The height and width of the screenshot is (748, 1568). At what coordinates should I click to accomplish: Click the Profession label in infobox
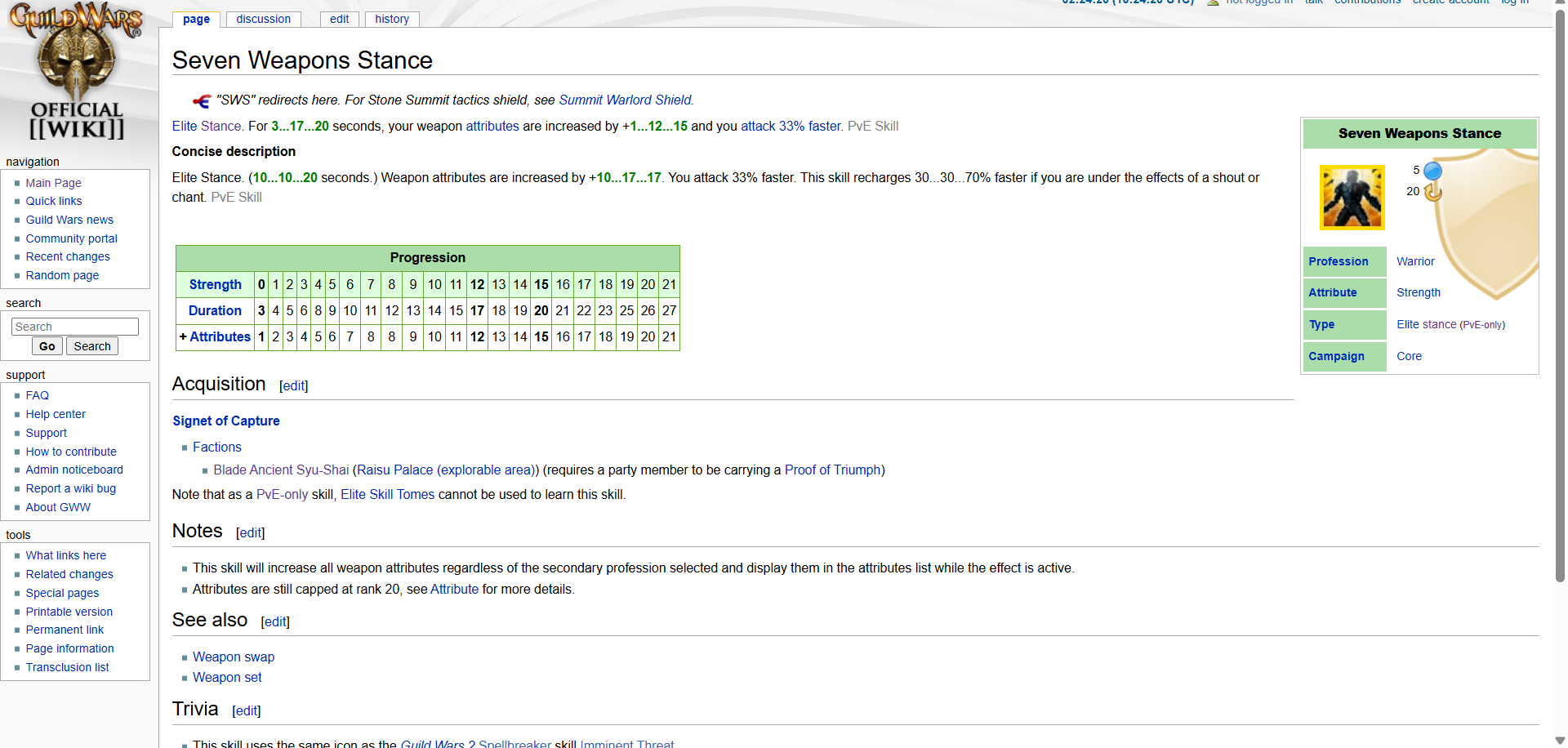tap(1339, 261)
